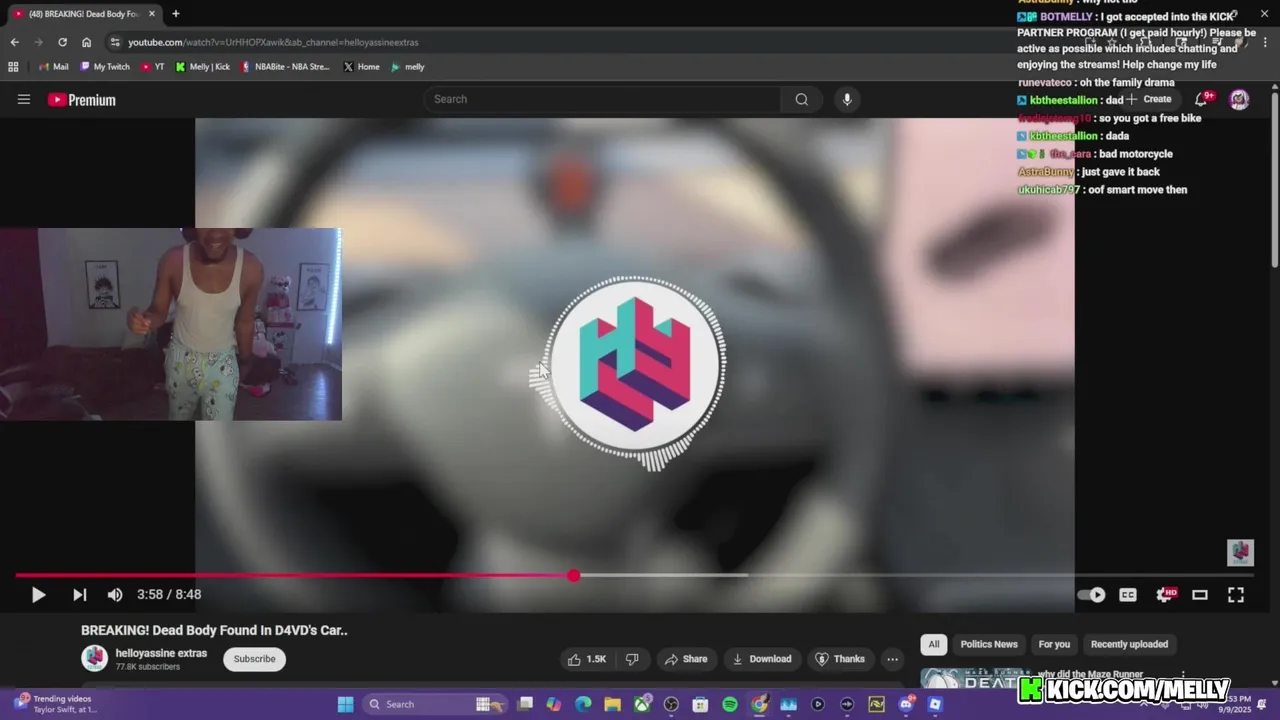The width and height of the screenshot is (1280, 720).
Task: Open Mail bookmark
Action: [54, 67]
